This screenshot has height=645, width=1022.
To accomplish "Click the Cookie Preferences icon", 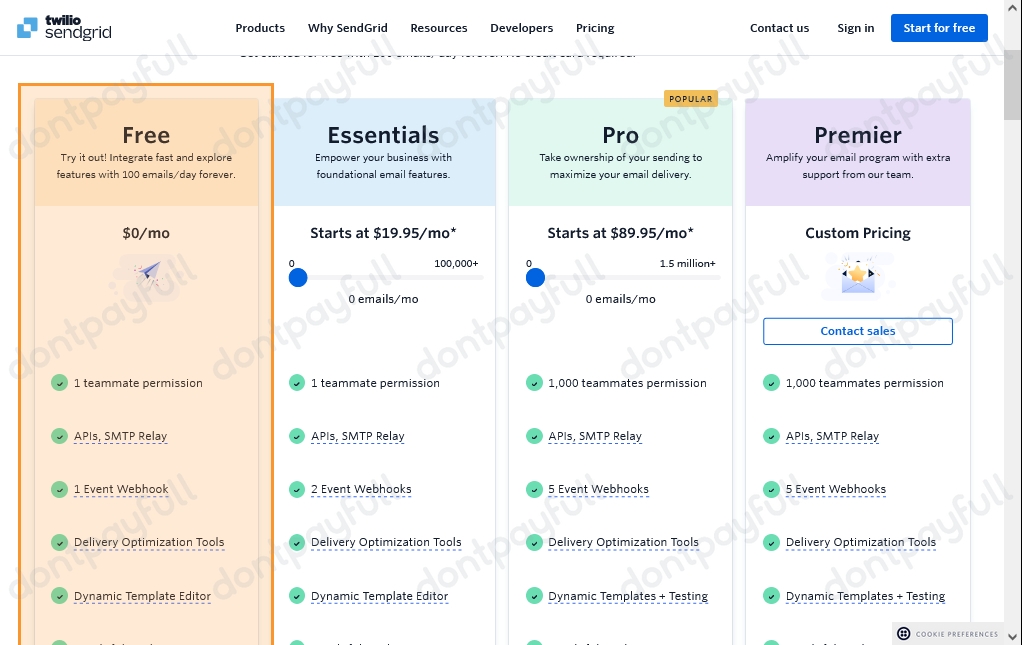I will [903, 633].
